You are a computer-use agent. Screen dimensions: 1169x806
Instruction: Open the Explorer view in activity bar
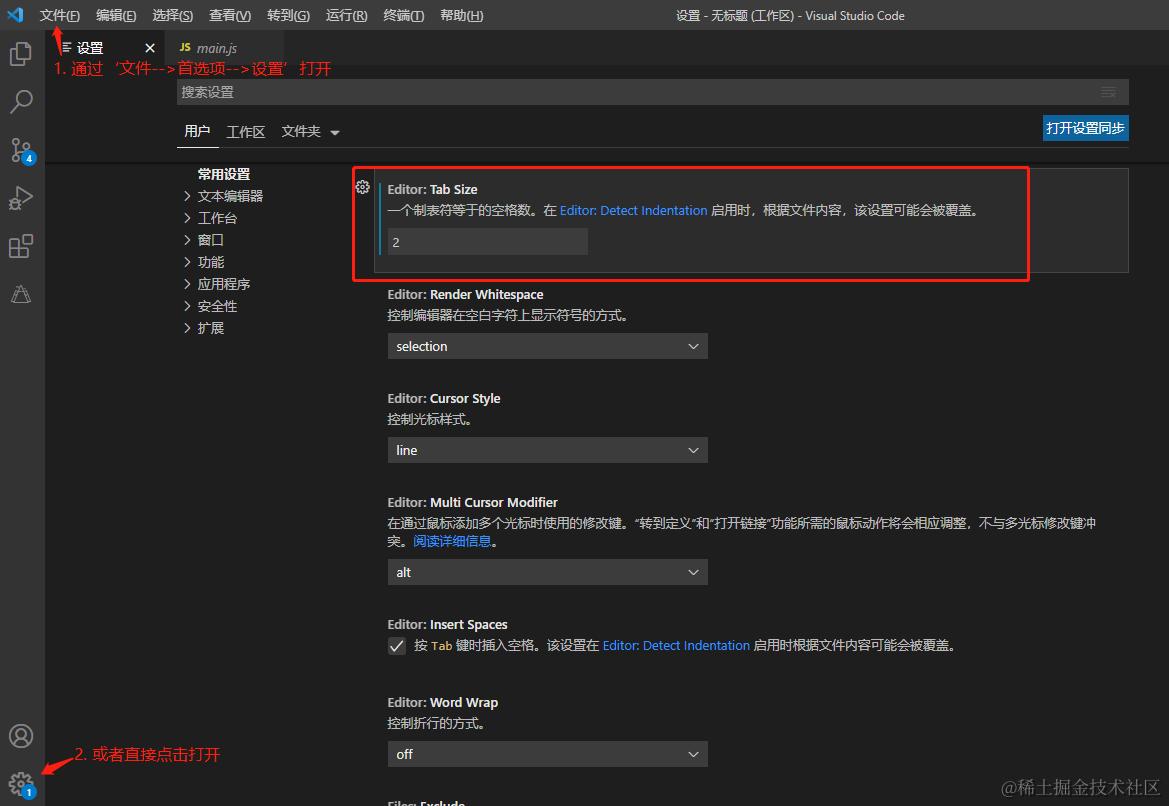tap(21, 54)
